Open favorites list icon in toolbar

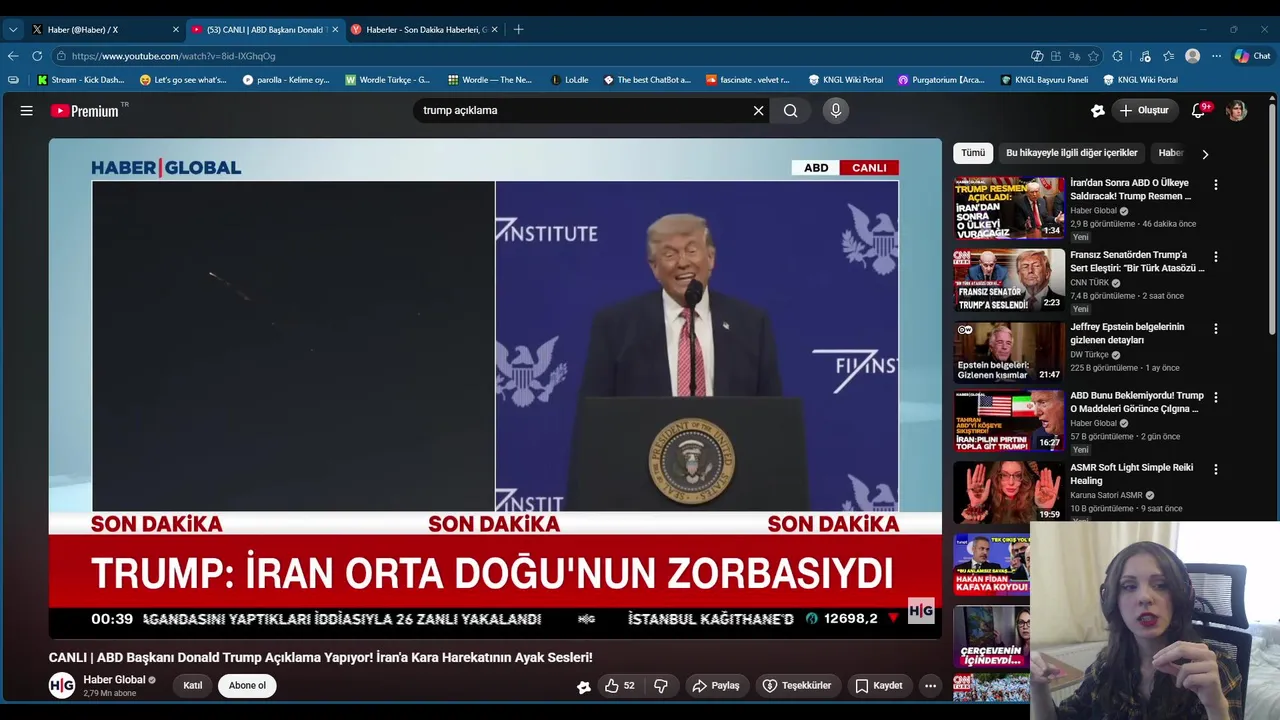pos(1169,56)
